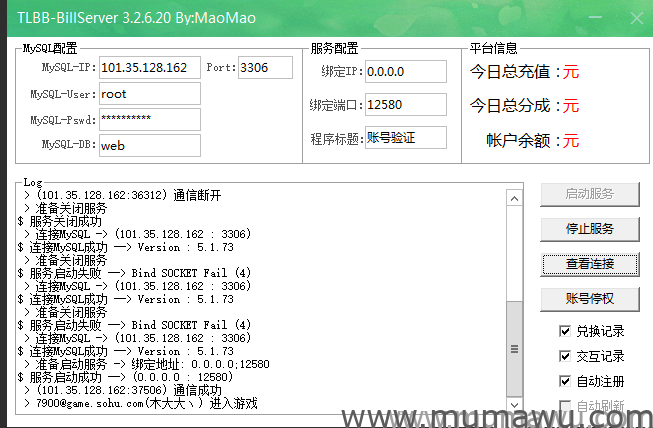Click the 绑定IP field showing 0.0.0.0
This screenshot has height=428, width=653.
coord(405,72)
